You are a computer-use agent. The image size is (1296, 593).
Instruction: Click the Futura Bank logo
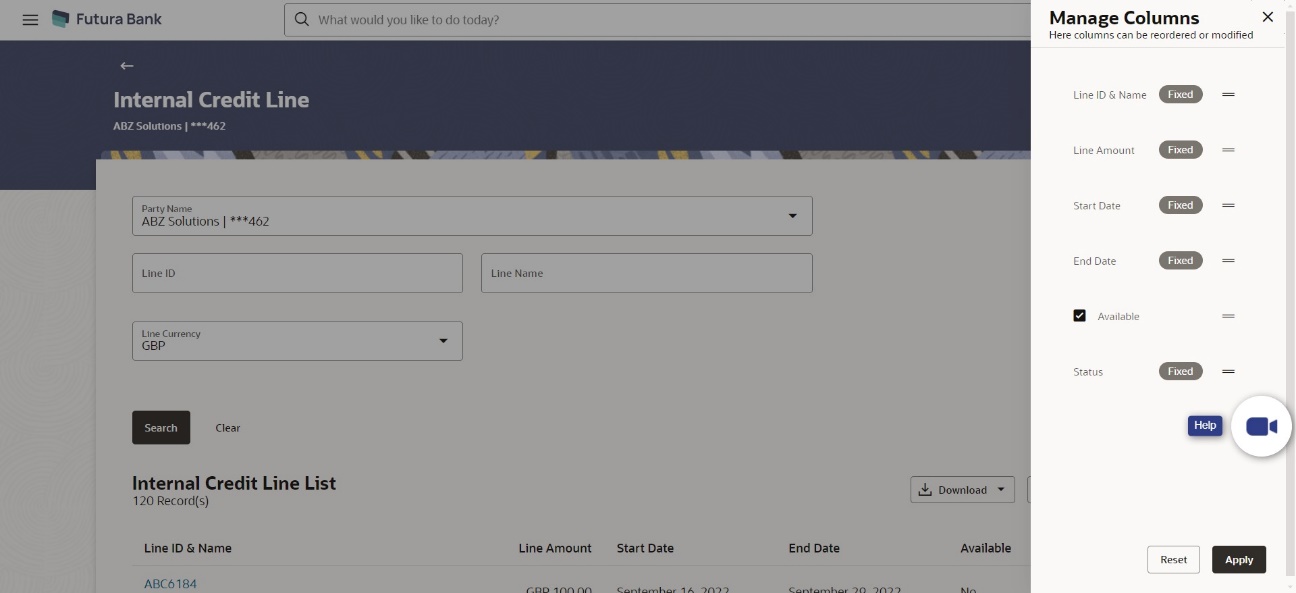pos(106,19)
